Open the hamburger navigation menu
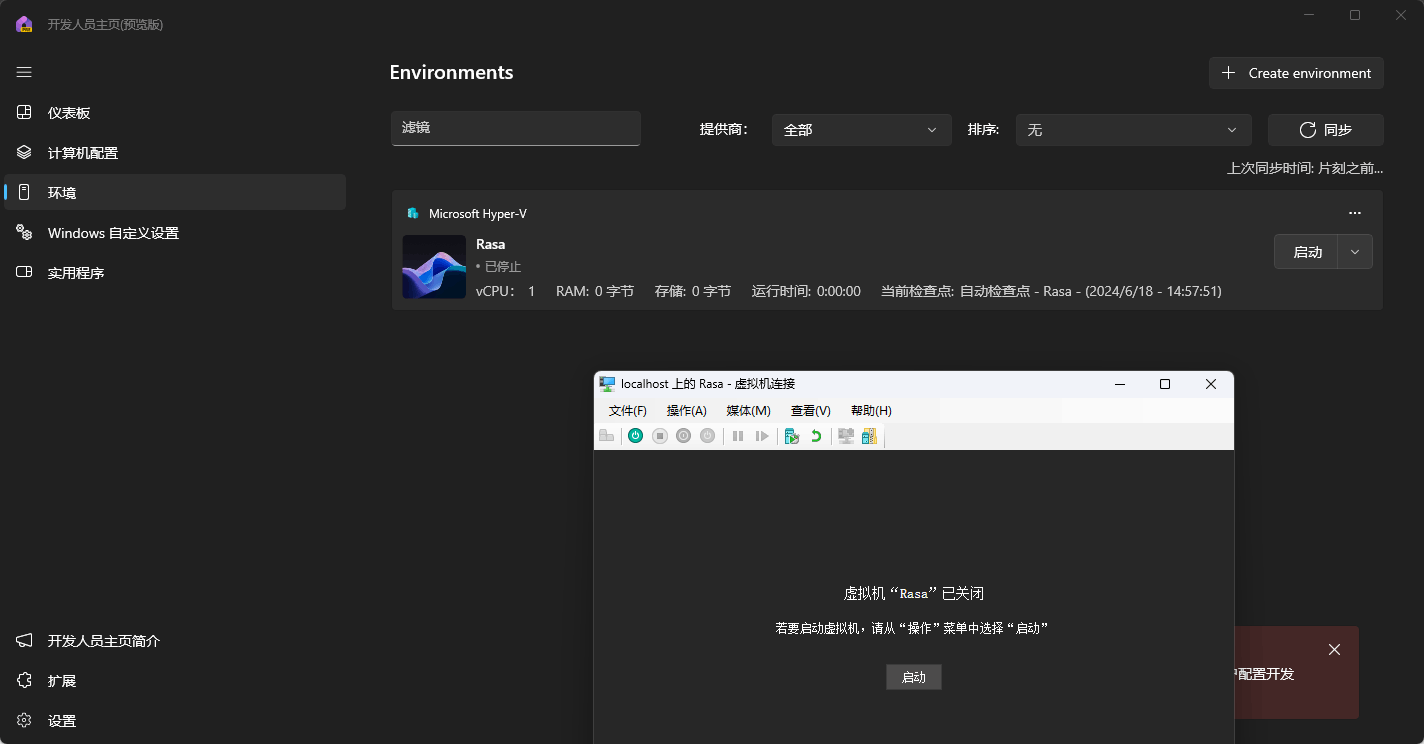 coord(24,72)
